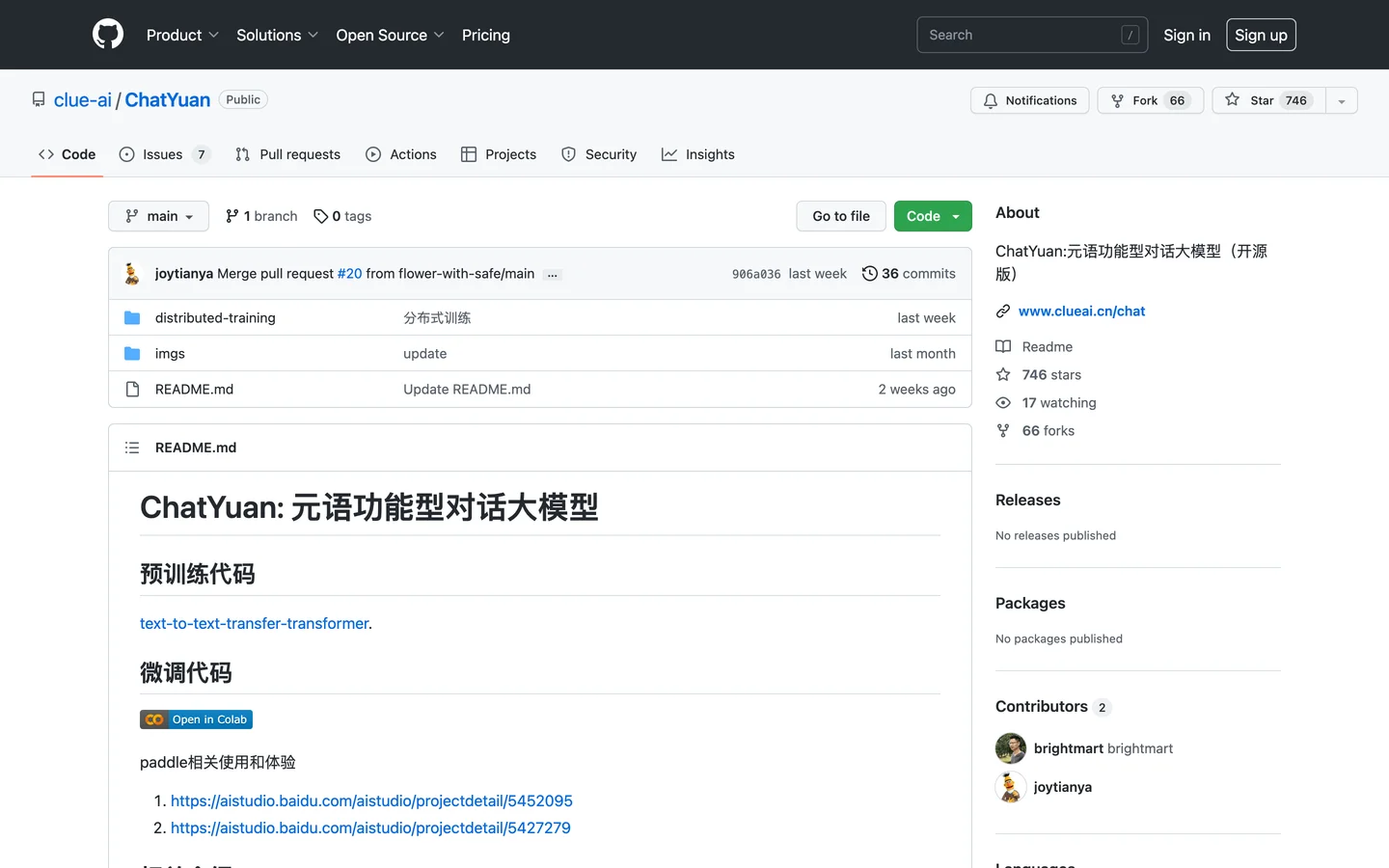Image resolution: width=1389 pixels, height=868 pixels.
Task: Open the Packages section heading
Action: (x=1030, y=603)
